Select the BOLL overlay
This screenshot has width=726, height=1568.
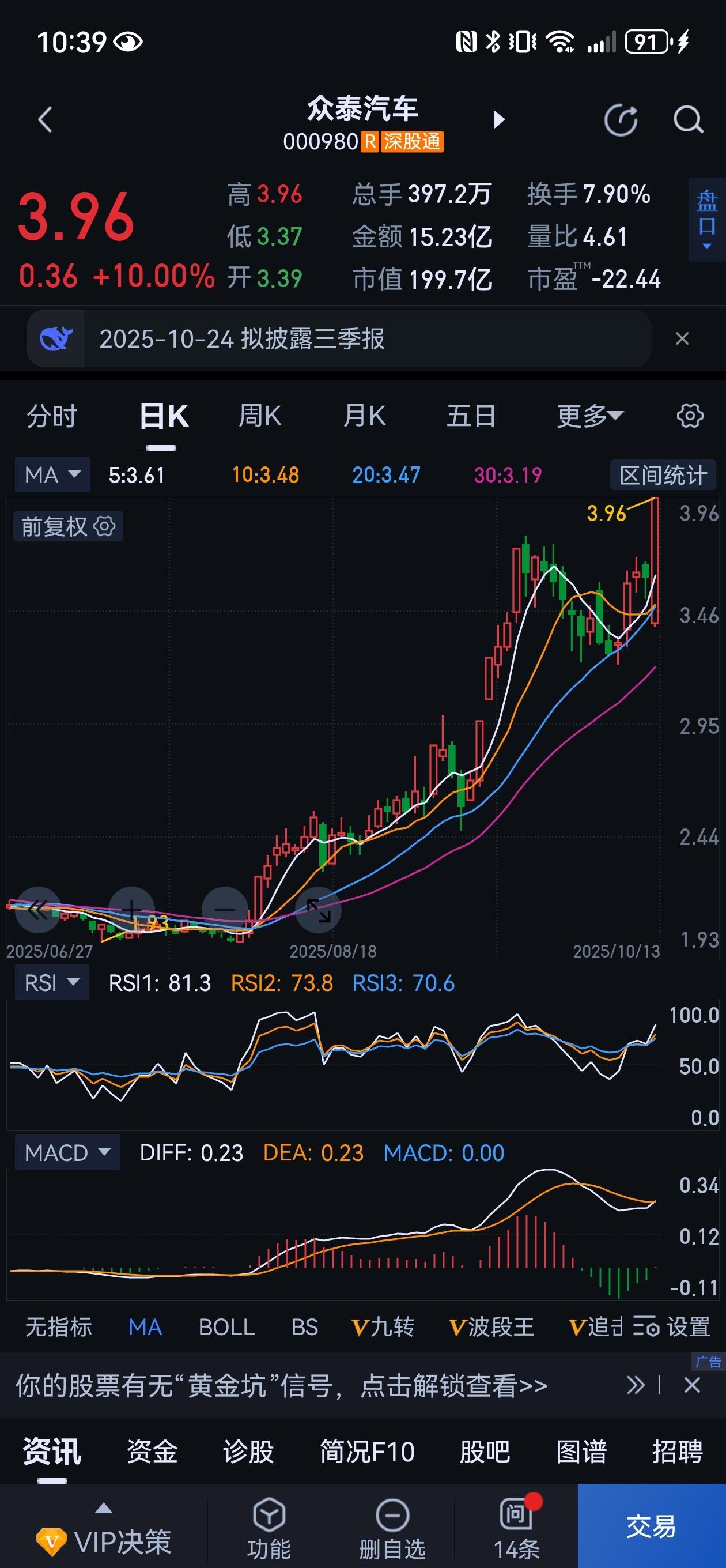[226, 1327]
